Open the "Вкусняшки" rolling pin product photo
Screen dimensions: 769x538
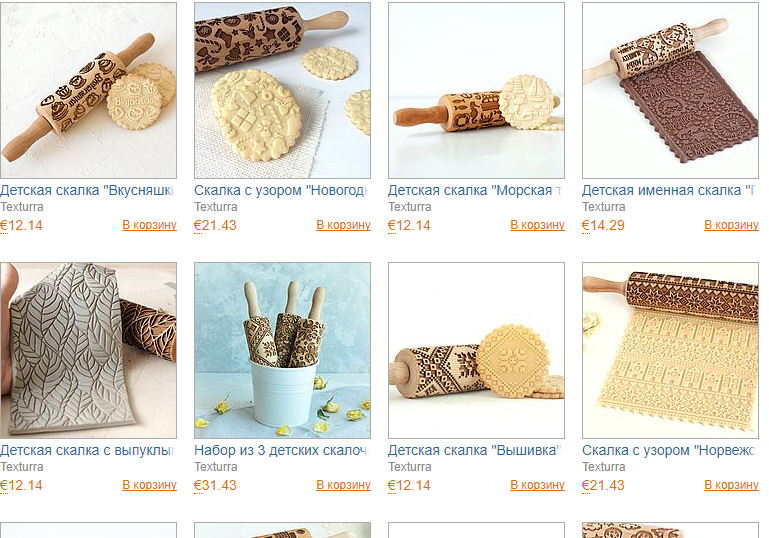88,90
